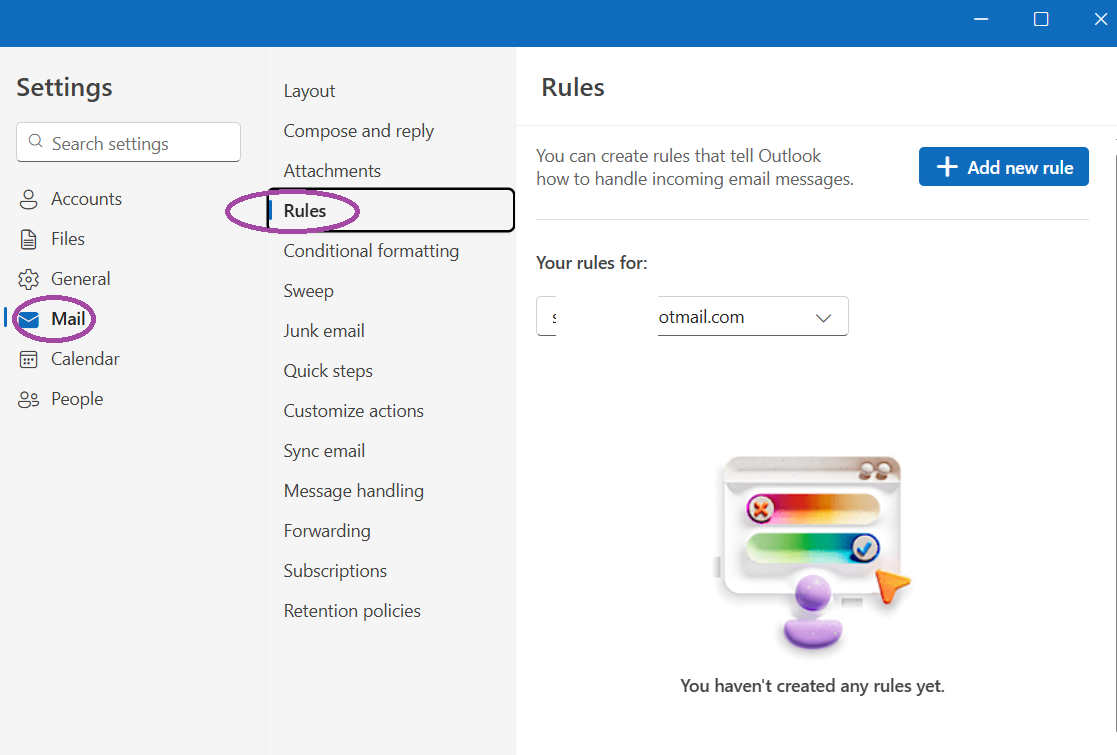Click the People contacts icon
This screenshot has height=755, width=1117.
click(x=28, y=400)
